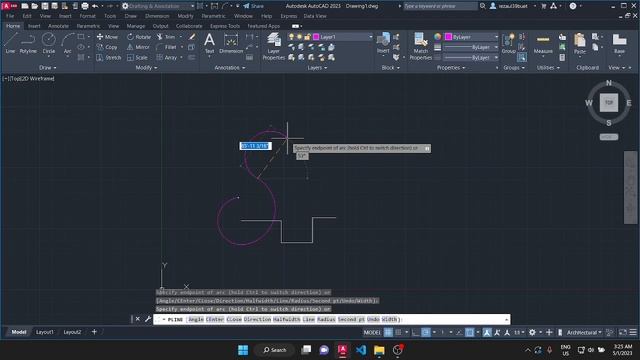Click the Share button
This screenshot has height=360, width=640.
tap(253, 6)
